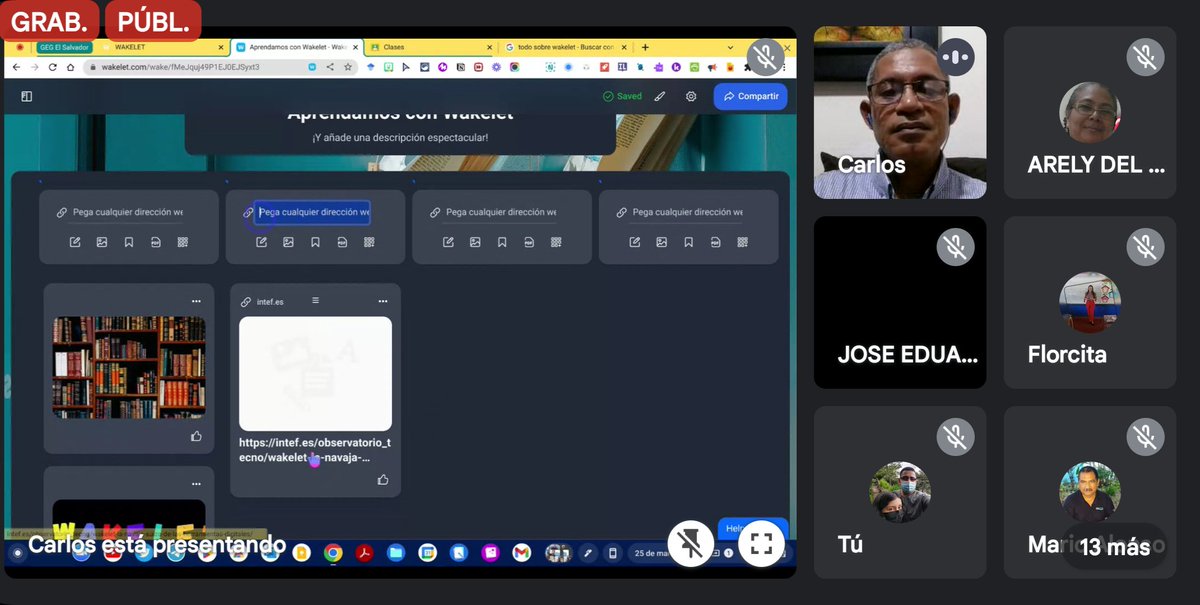Like the bookshelf image card
The image size is (1200, 605).
[196, 436]
